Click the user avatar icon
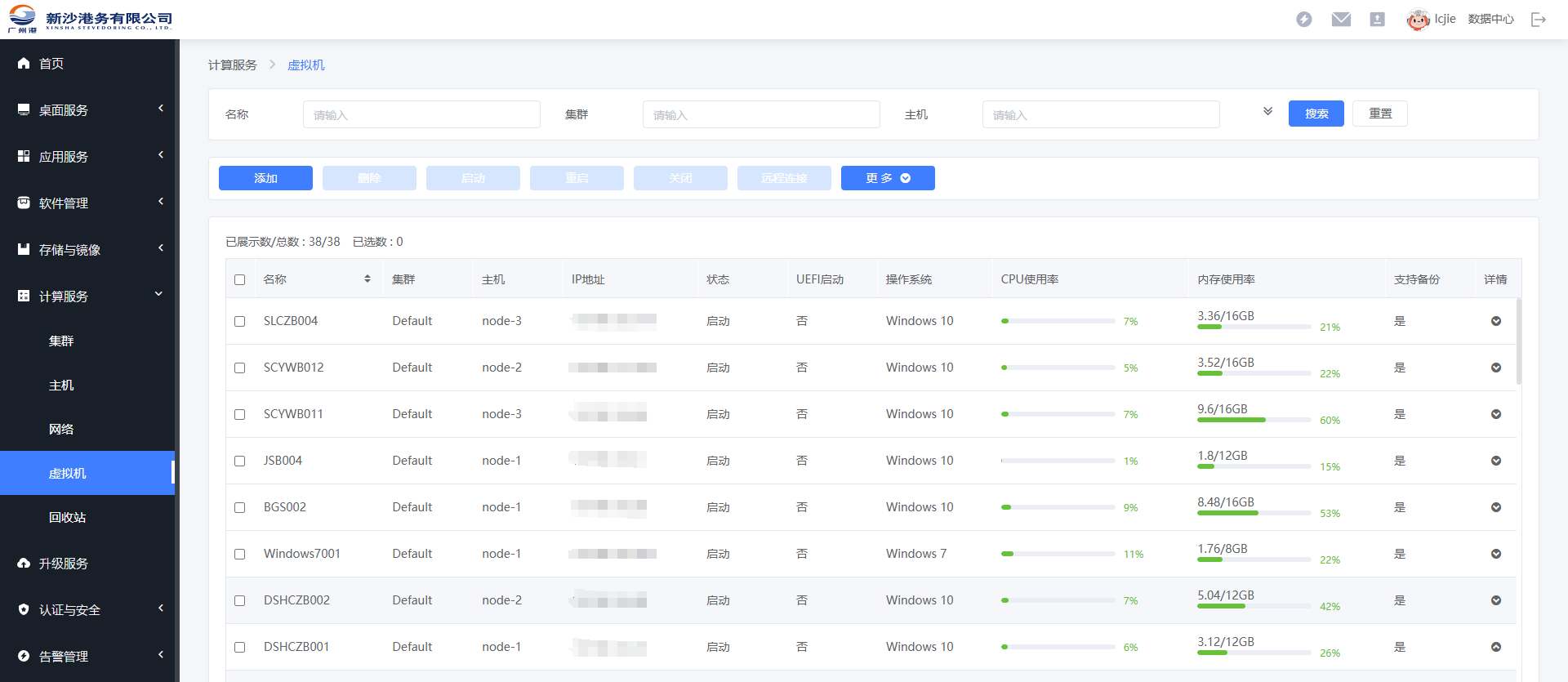1568x682 pixels. [1418, 19]
